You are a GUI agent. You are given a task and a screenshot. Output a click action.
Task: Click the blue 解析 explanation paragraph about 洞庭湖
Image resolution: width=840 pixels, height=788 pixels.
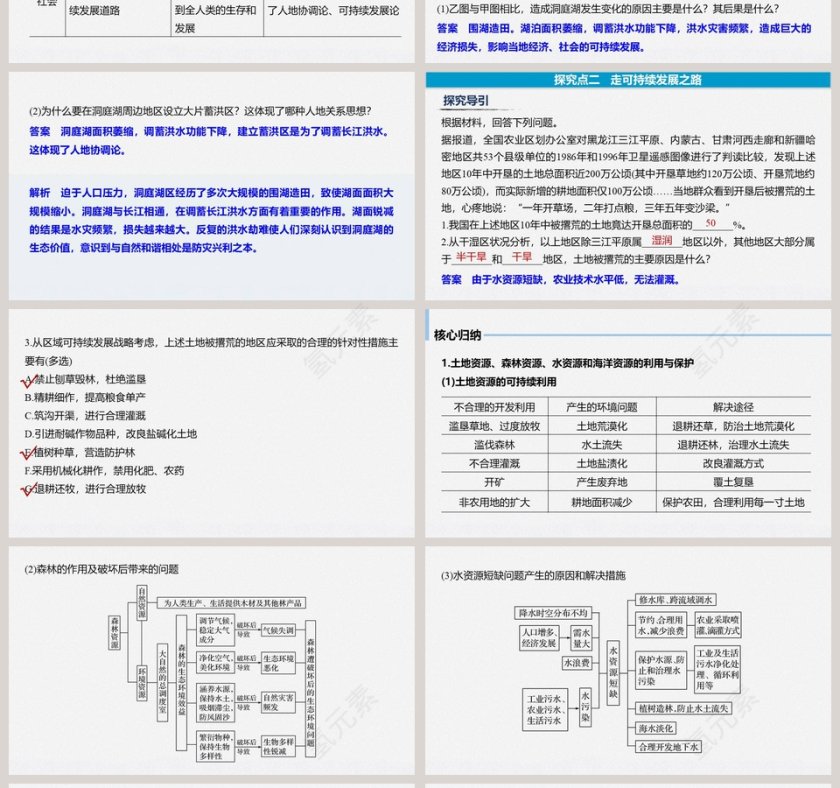211,220
